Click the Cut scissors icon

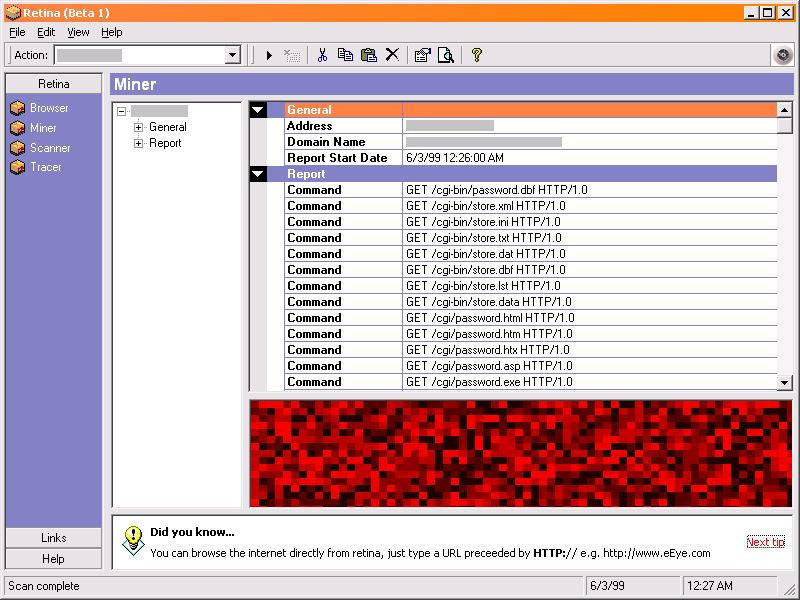point(322,55)
